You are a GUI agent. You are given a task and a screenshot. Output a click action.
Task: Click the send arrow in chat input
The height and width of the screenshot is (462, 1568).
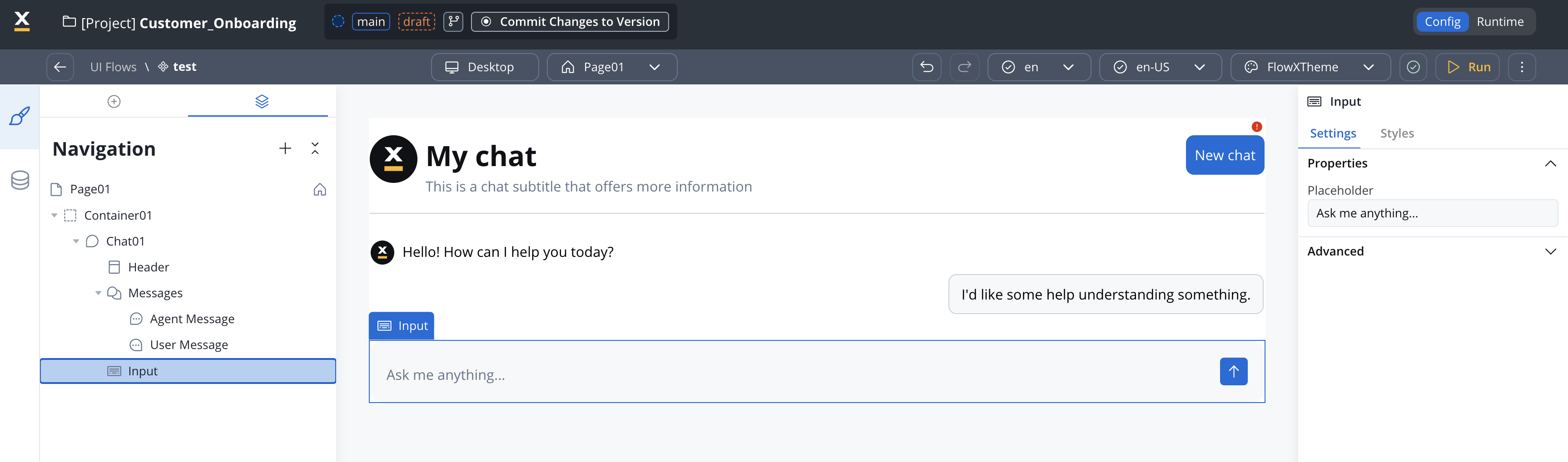[x=1233, y=371]
